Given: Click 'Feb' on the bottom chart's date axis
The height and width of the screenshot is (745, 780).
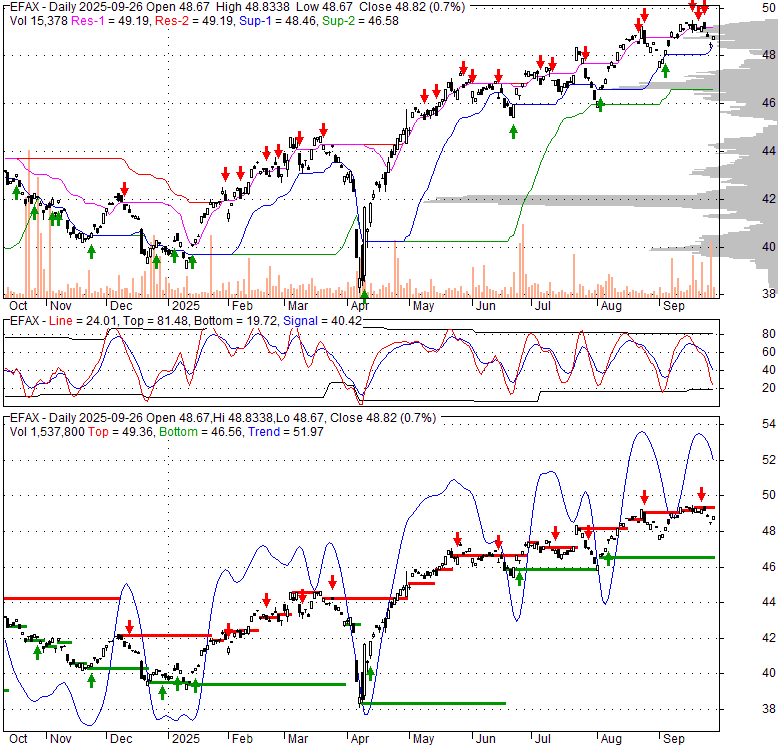Looking at the screenshot, I should pos(242,739).
